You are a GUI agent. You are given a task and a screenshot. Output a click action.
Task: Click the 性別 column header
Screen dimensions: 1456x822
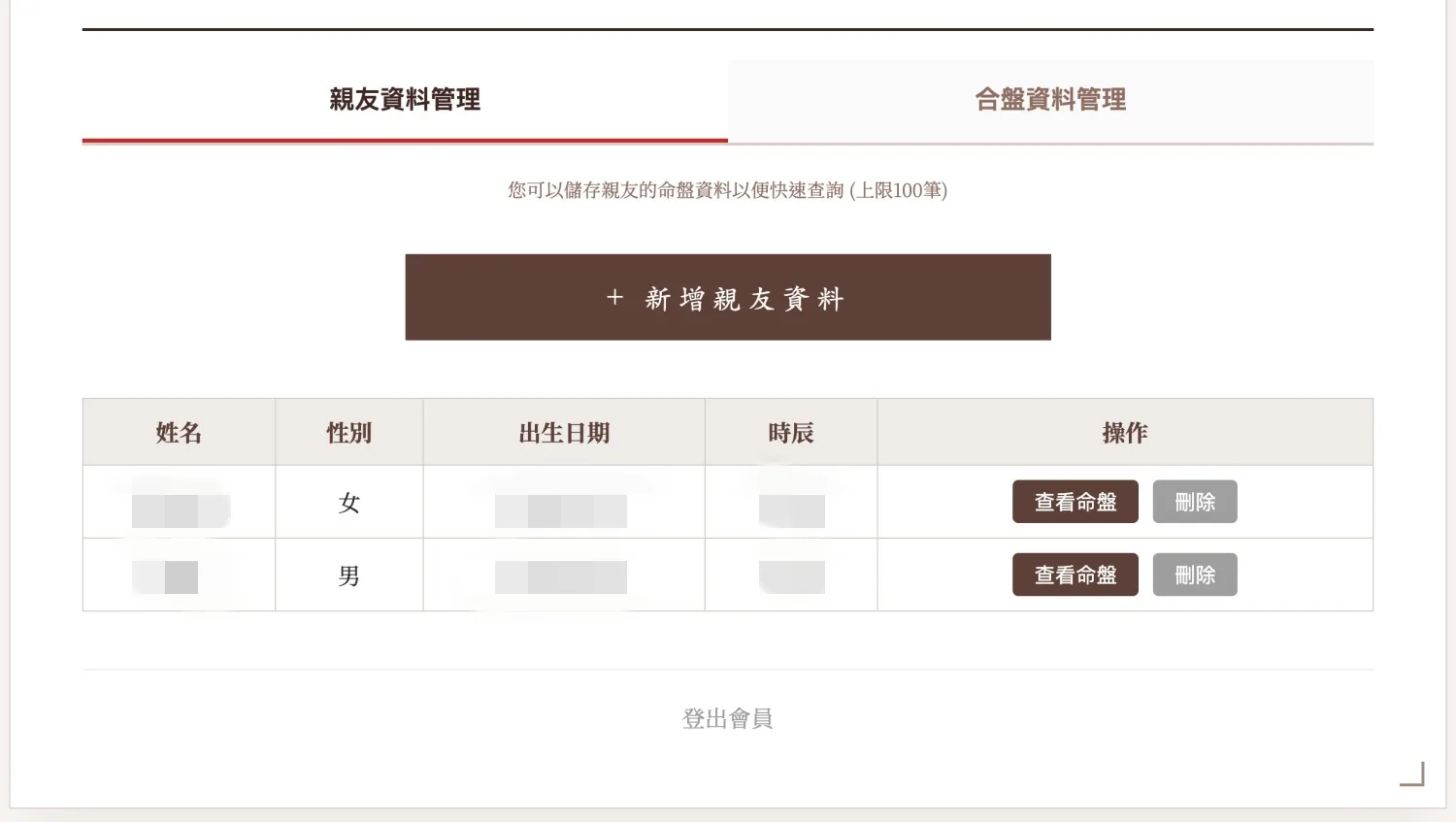pos(349,433)
